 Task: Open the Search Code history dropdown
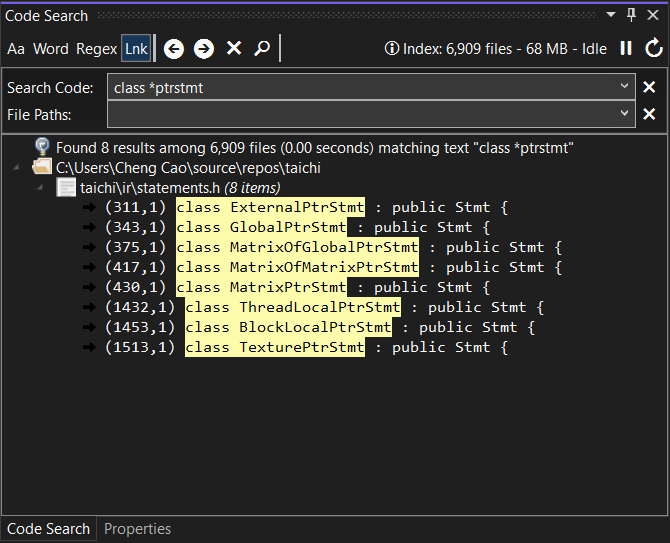click(624, 86)
